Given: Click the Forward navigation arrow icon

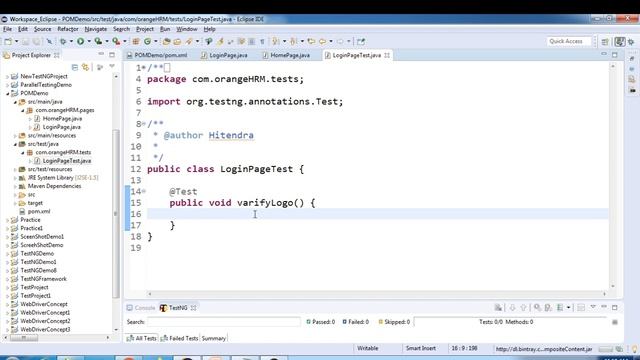Looking at the screenshot, I should 340,41.
